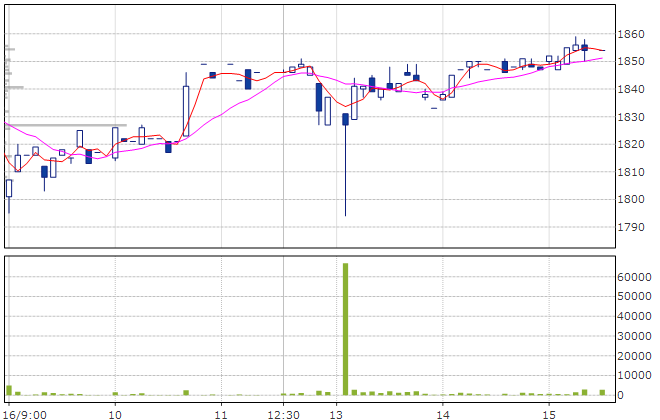This screenshot has height=420, width=660.
Task: Click the 20000 volume axis label
Action: tap(634, 356)
